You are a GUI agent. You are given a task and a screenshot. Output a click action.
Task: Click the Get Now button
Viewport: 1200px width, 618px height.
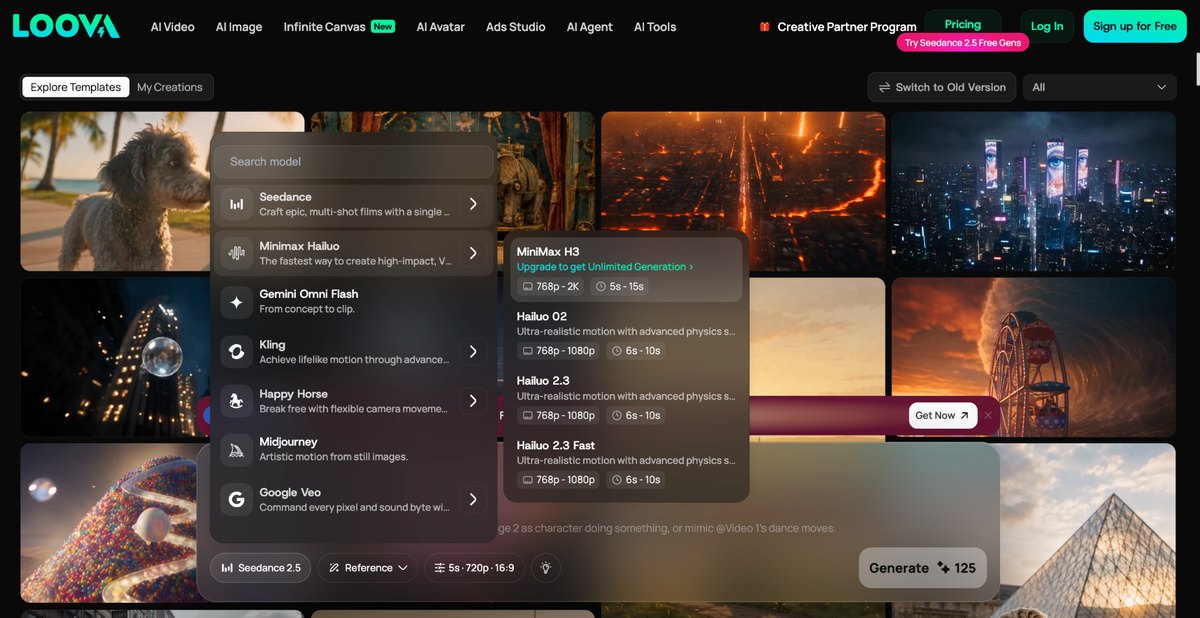tap(943, 415)
